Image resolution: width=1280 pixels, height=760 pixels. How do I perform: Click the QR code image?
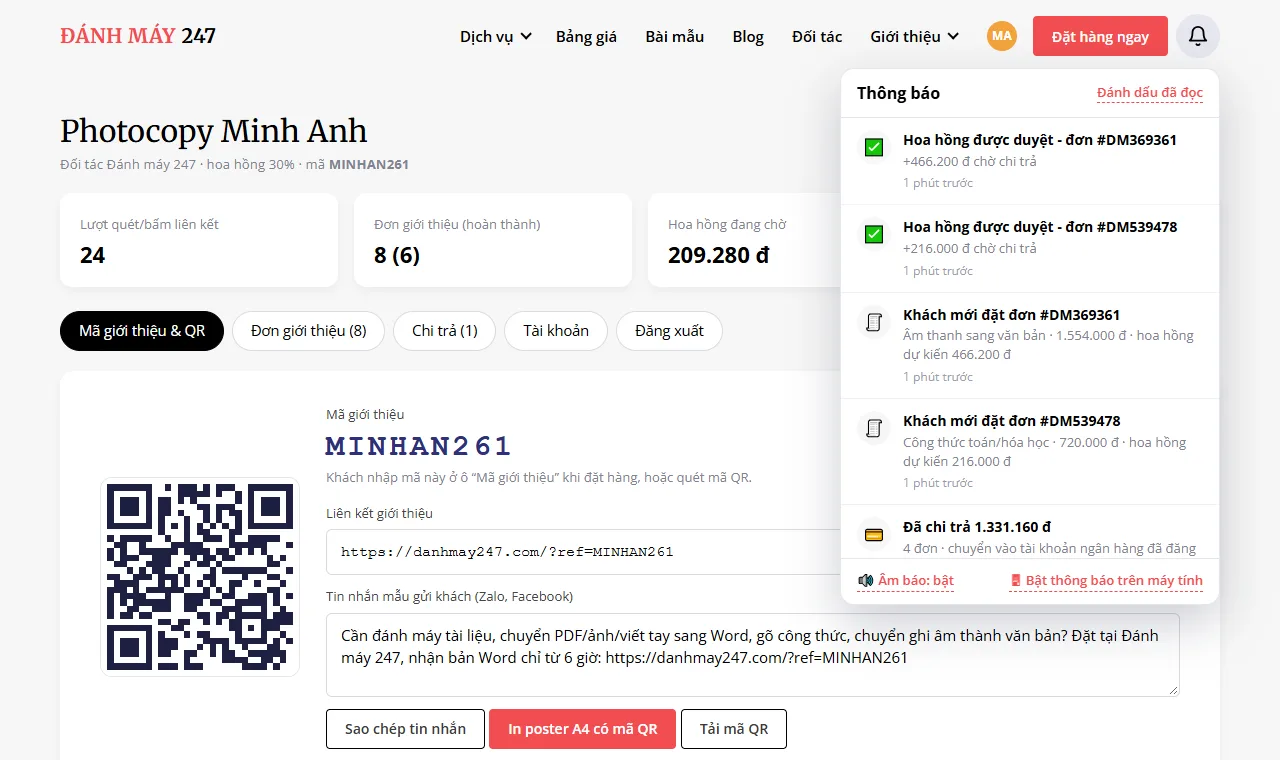(x=200, y=577)
